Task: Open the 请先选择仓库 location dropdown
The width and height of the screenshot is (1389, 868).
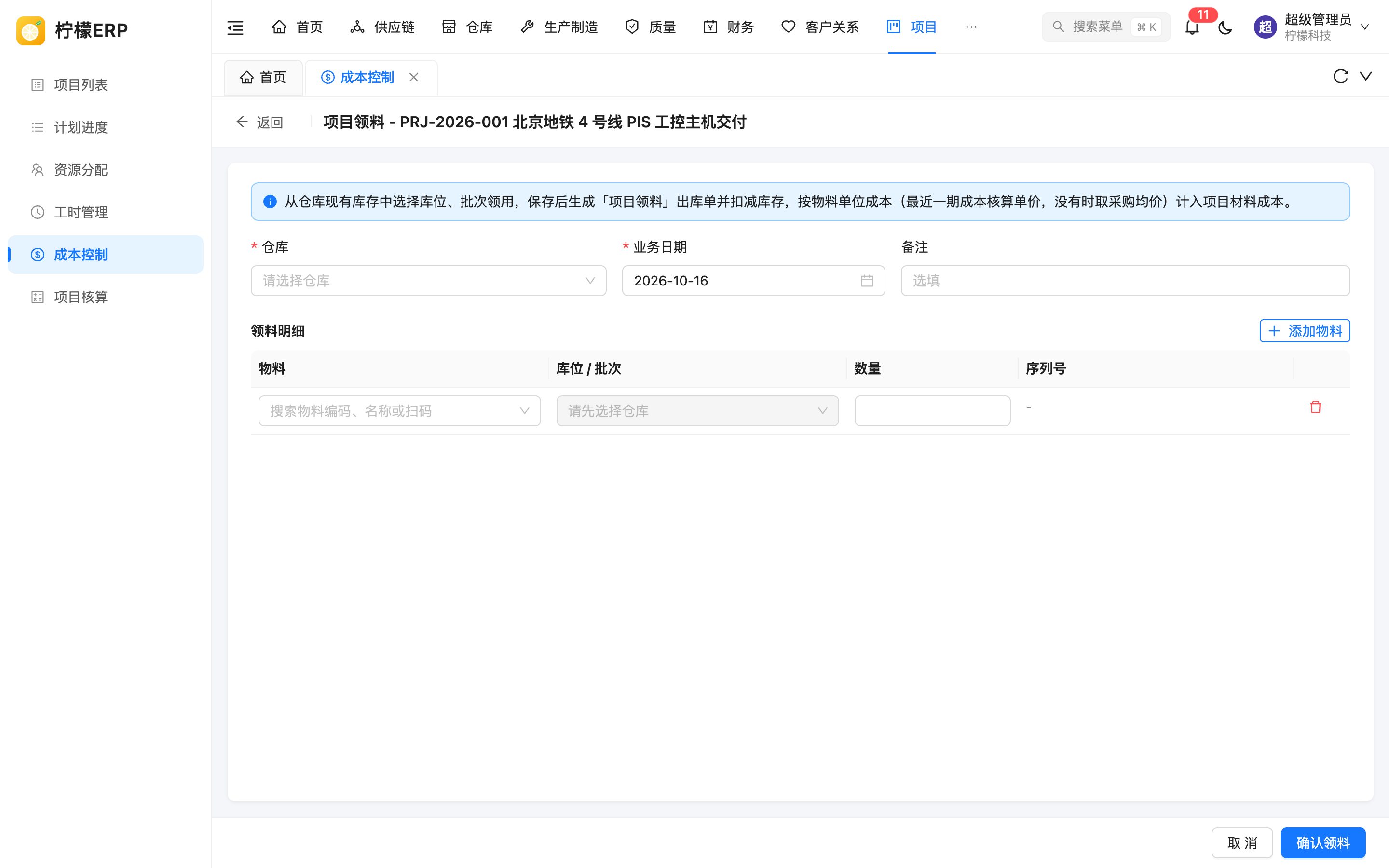Action: (x=697, y=411)
